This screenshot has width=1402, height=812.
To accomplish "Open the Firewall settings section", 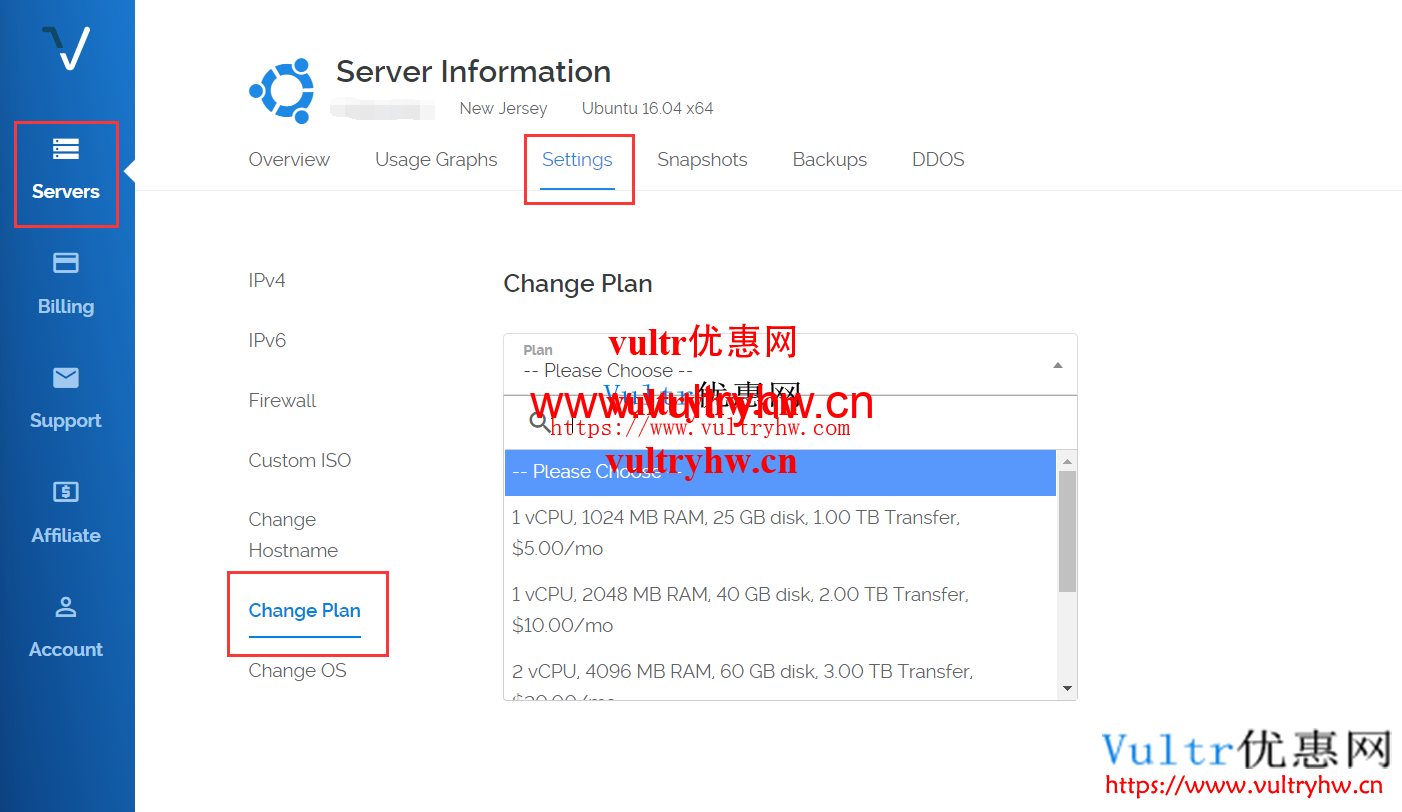I will coord(282,401).
